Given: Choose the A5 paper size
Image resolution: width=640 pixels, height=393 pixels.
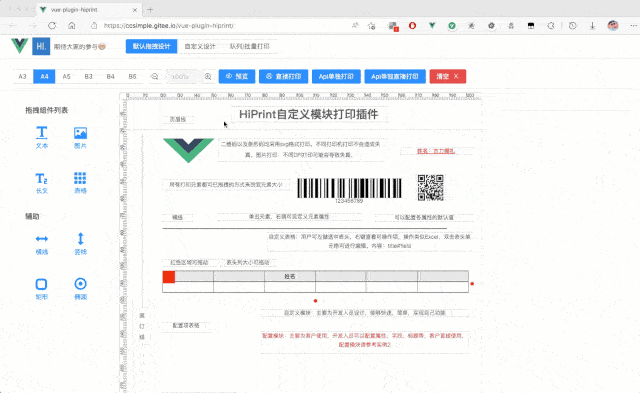Looking at the screenshot, I should pyautogui.click(x=67, y=76).
